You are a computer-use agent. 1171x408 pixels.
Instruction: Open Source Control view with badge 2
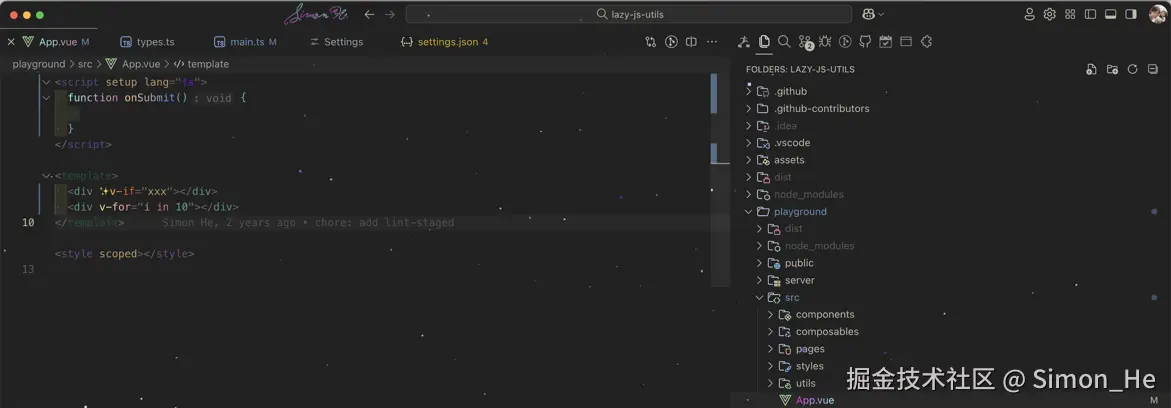[x=805, y=42]
